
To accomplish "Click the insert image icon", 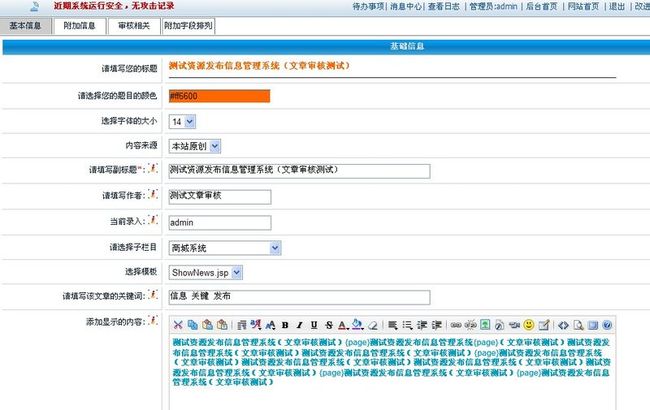I will (485, 325).
